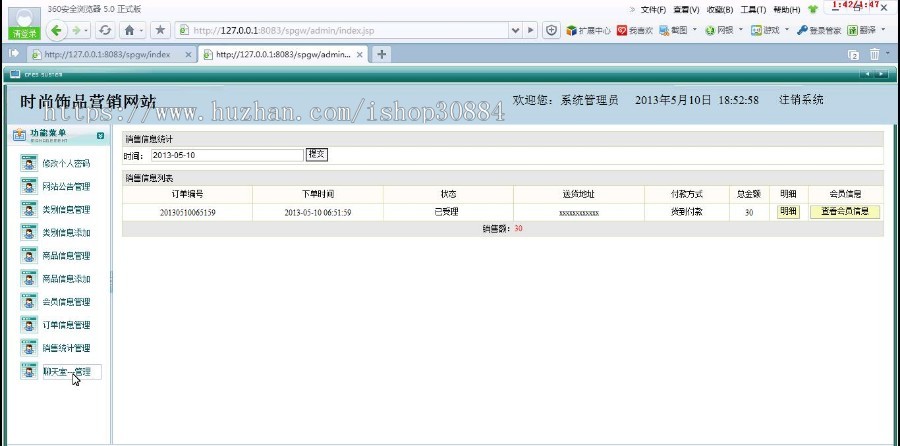
Task: Click the restore closed tabs trash icon
Action: pyautogui.click(x=874, y=54)
